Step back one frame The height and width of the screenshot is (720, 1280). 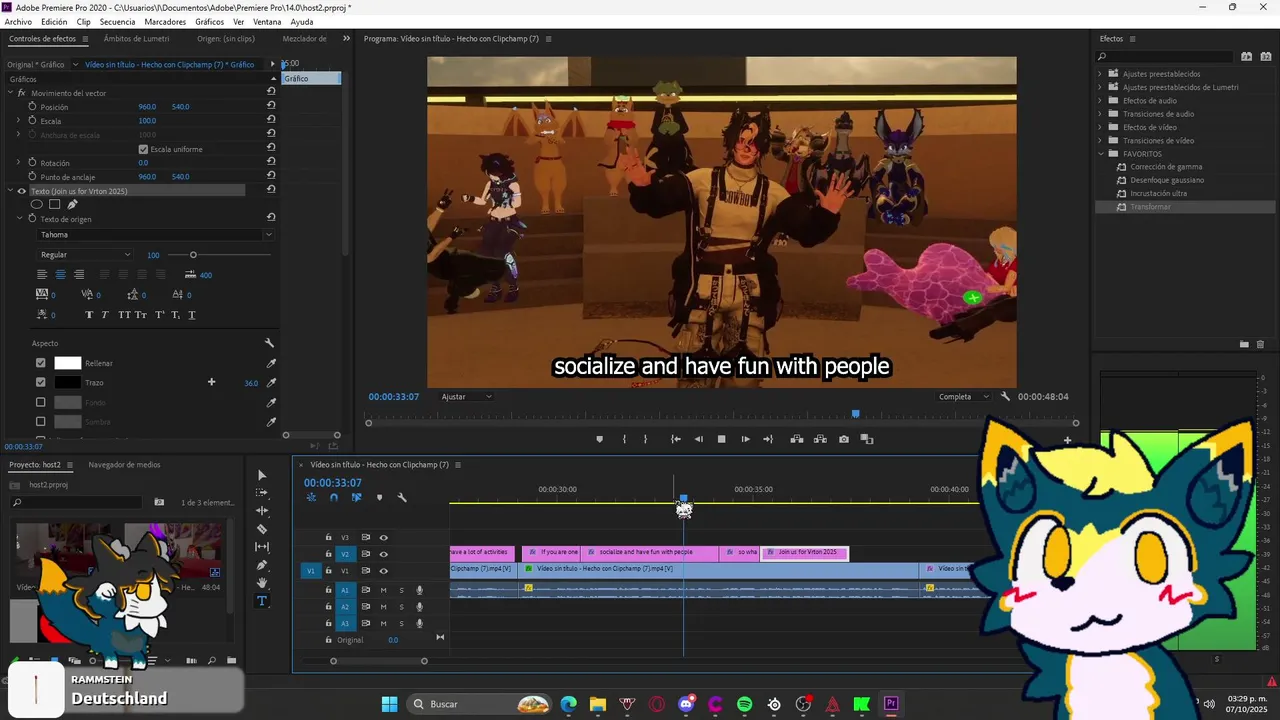point(698,439)
